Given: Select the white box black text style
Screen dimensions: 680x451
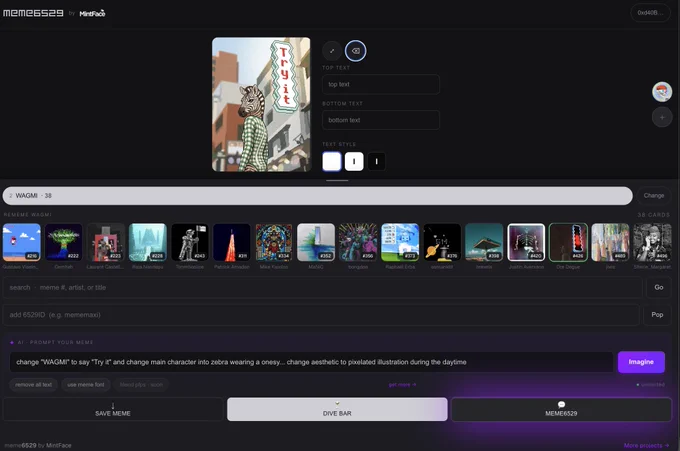Looking at the screenshot, I should pyautogui.click(x=354, y=161).
